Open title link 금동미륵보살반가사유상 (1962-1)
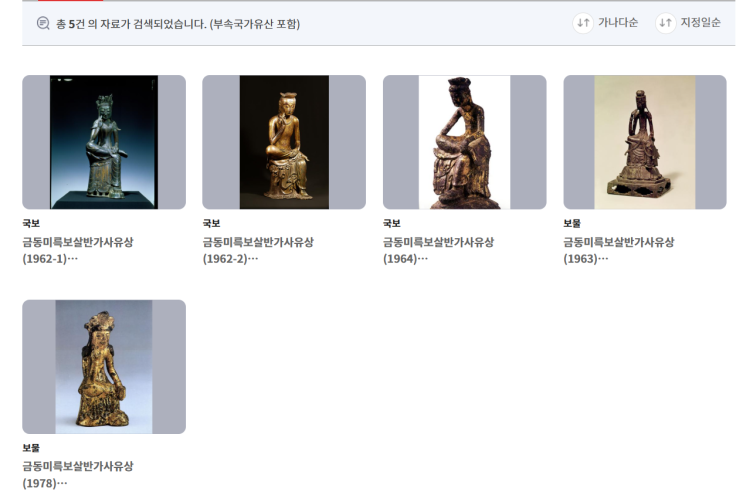The image size is (743, 495). point(78,250)
